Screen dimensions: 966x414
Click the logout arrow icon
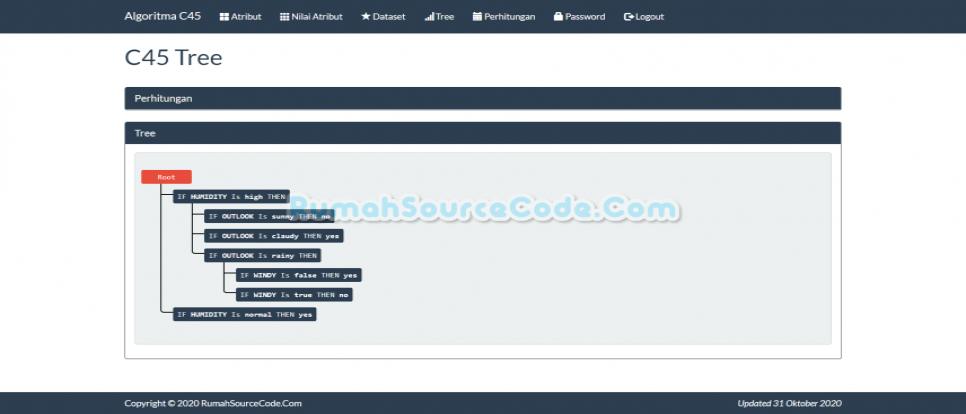[628, 17]
